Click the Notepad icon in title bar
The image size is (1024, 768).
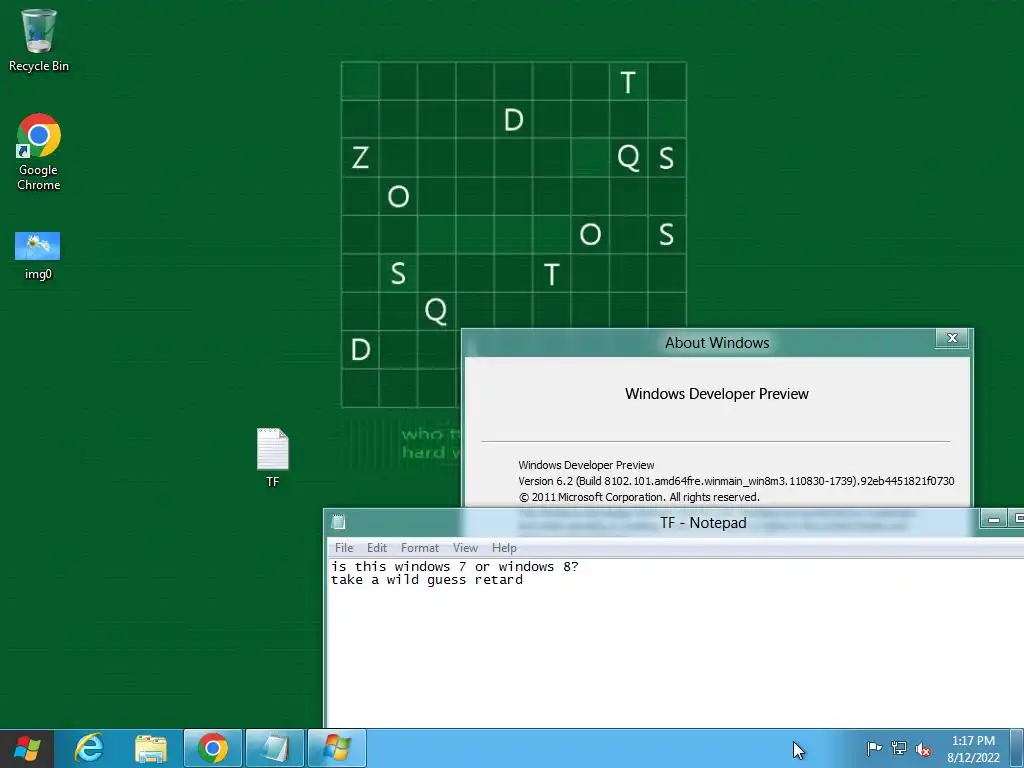tap(338, 522)
